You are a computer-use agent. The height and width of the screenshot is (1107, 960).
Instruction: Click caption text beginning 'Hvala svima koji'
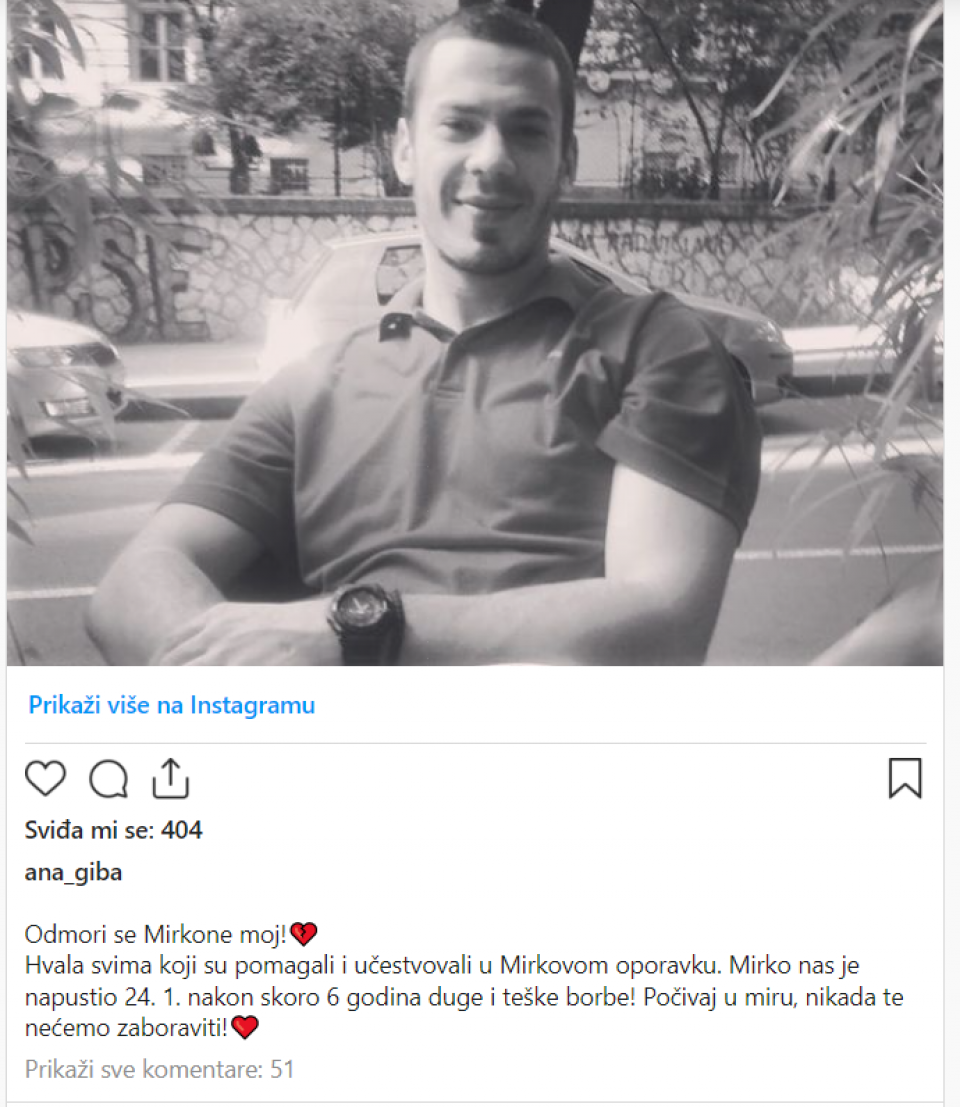tap(464, 996)
